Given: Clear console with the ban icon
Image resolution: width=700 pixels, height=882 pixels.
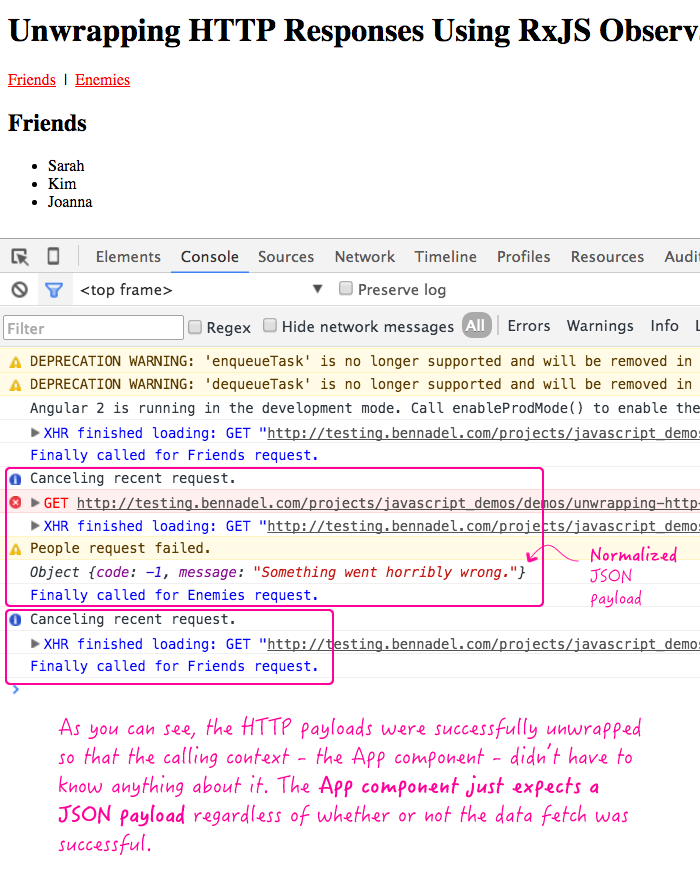Looking at the screenshot, I should click(x=20, y=290).
